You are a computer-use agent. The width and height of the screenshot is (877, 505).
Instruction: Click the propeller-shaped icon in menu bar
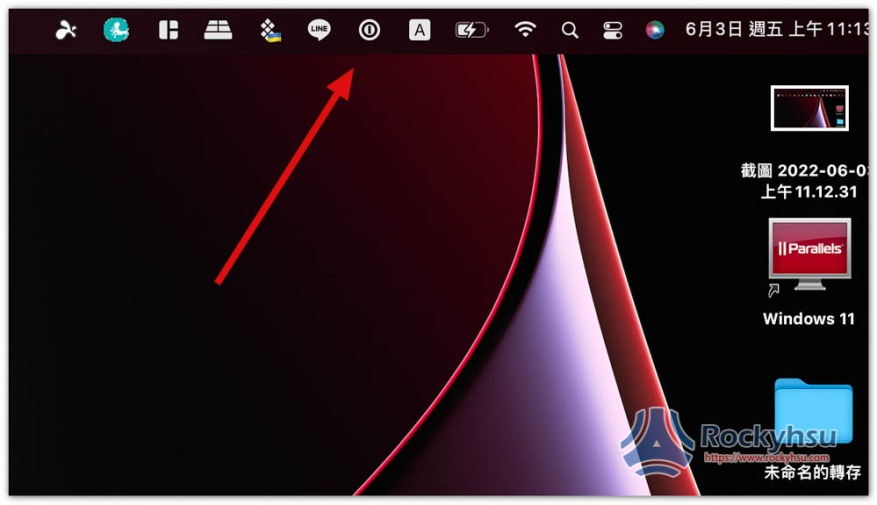tap(66, 31)
